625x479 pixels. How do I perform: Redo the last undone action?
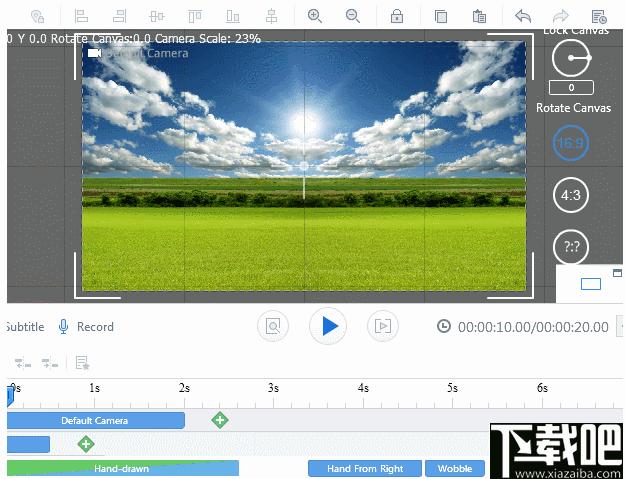tap(561, 16)
